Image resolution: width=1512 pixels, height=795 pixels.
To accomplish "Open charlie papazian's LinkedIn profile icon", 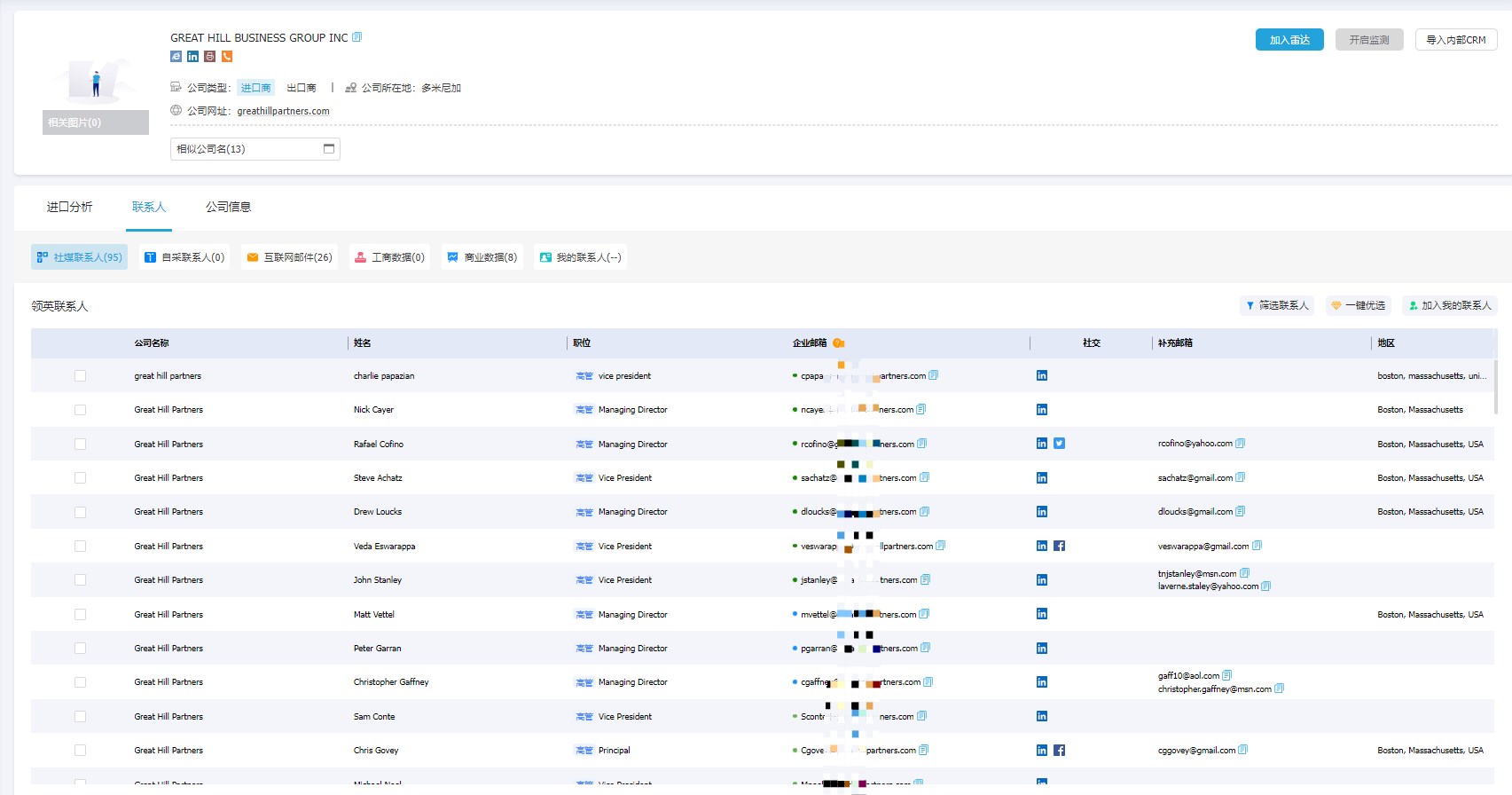I will [1042, 375].
